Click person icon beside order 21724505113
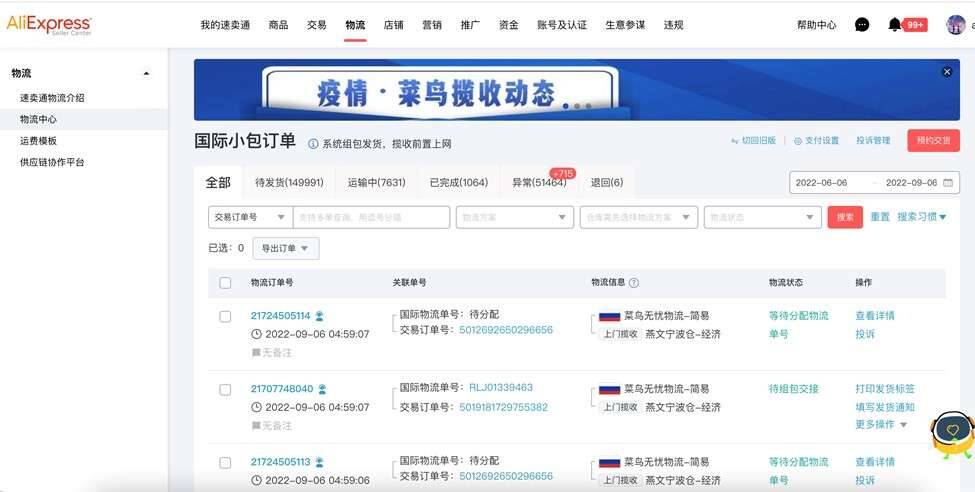Image resolution: width=975 pixels, height=492 pixels. [x=320, y=462]
